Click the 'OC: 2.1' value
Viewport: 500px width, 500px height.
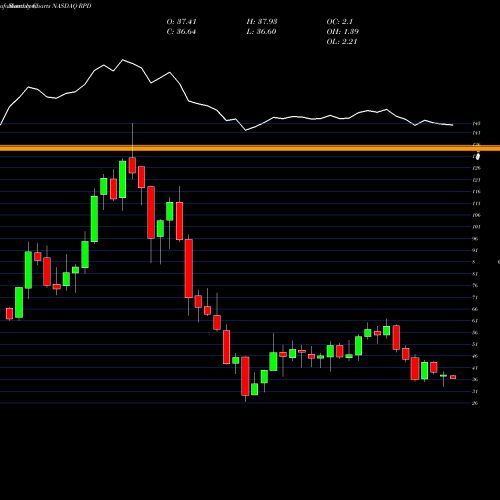340,22
